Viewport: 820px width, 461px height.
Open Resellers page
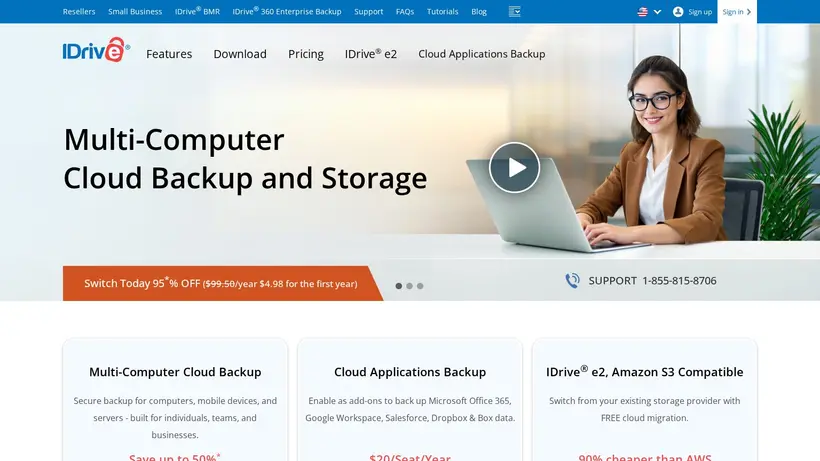click(x=79, y=11)
